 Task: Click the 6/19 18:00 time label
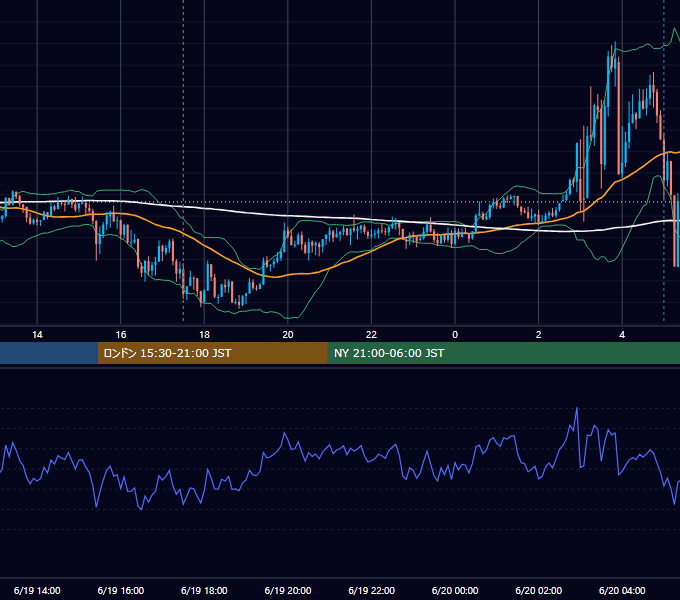[204, 590]
